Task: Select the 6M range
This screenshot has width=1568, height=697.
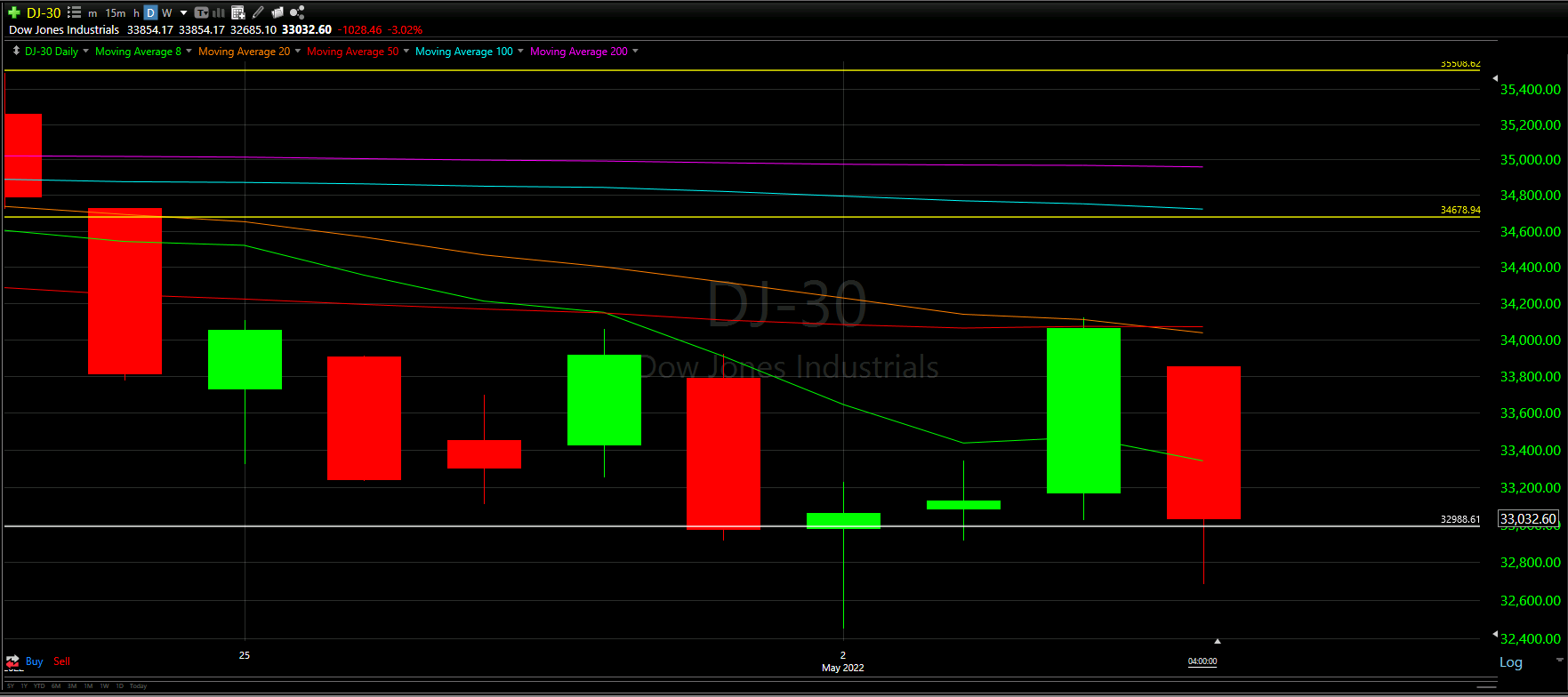Action: point(56,686)
